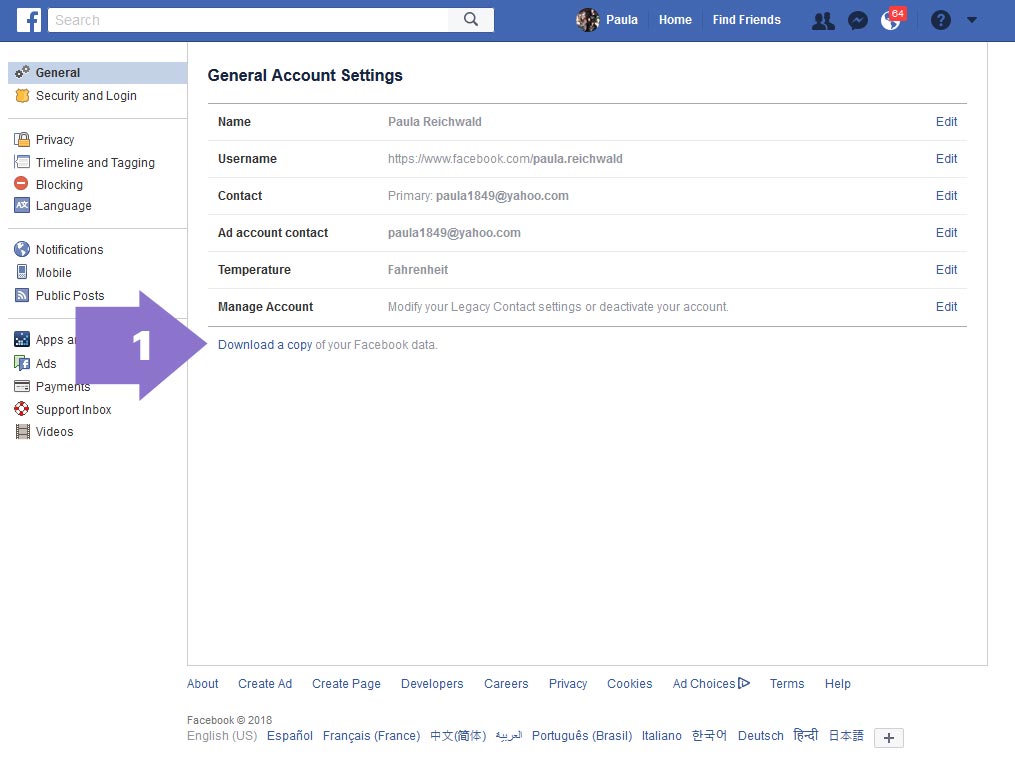The image size is (1015, 769).
Task: Click the Videos film icon
Action: coord(23,432)
